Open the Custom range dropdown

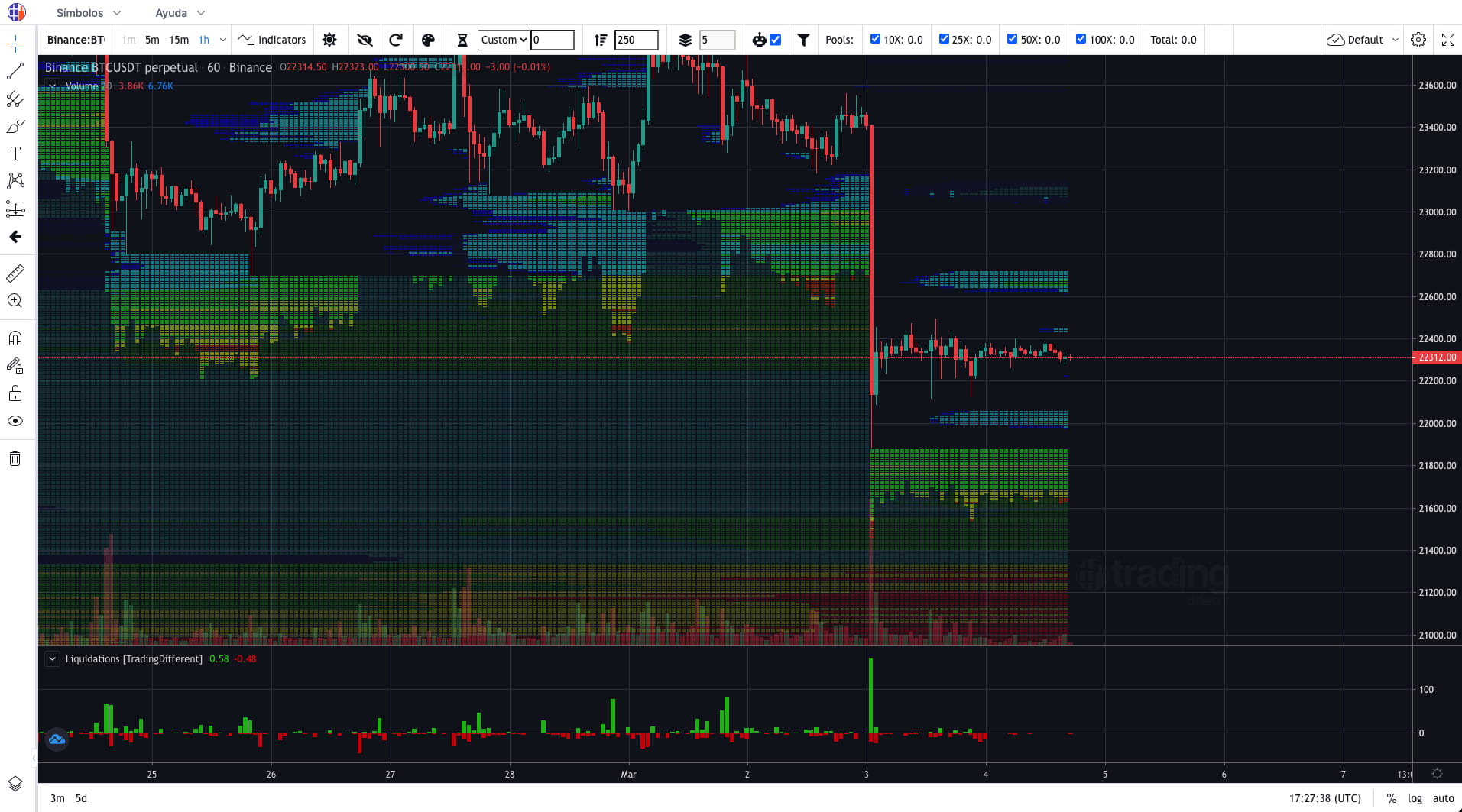504,40
